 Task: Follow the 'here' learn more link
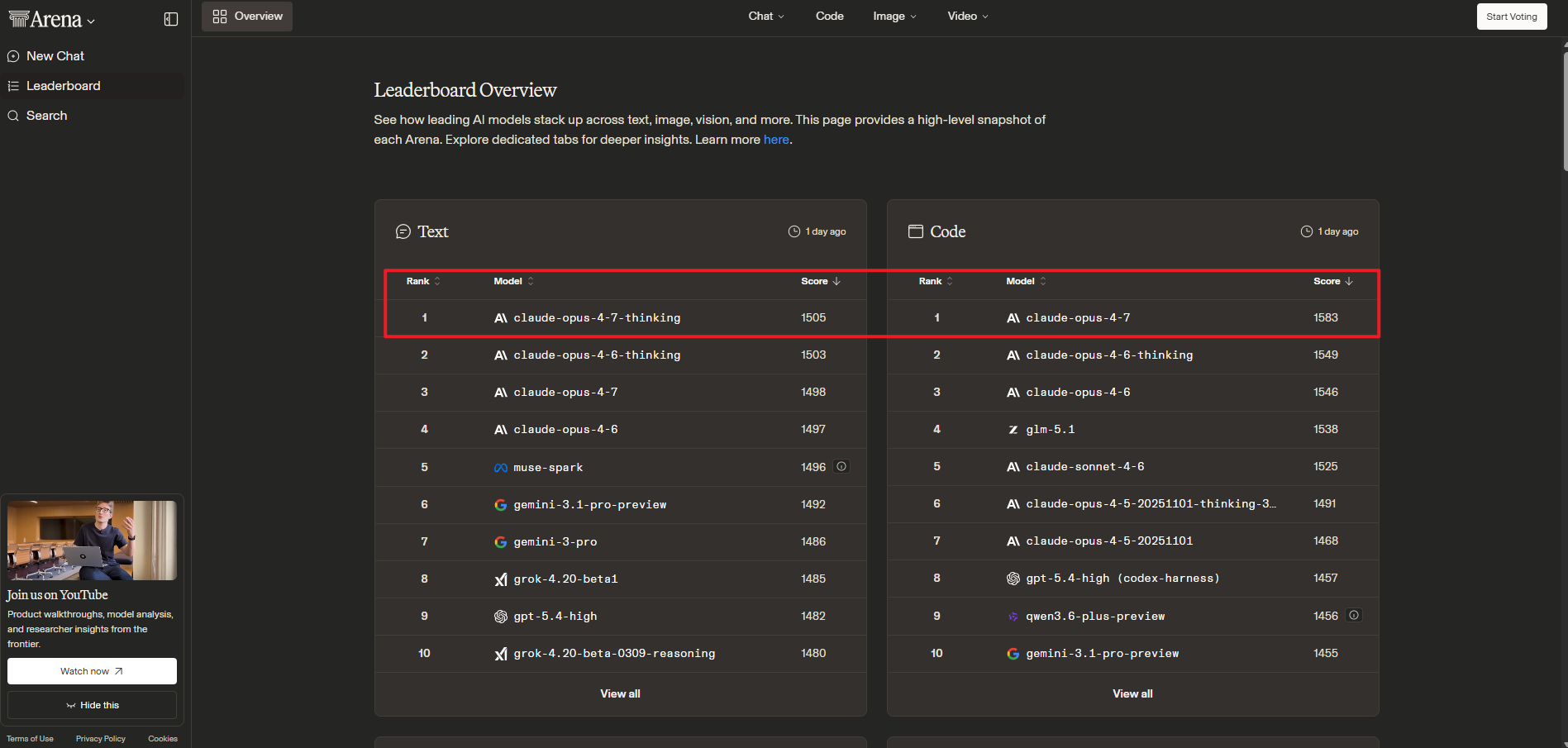point(776,140)
